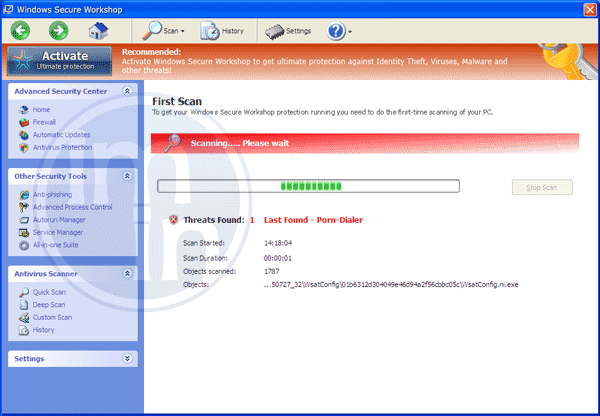Expand the Settings sidebar panel
Viewport: 600px width, 416px height.
point(127,358)
